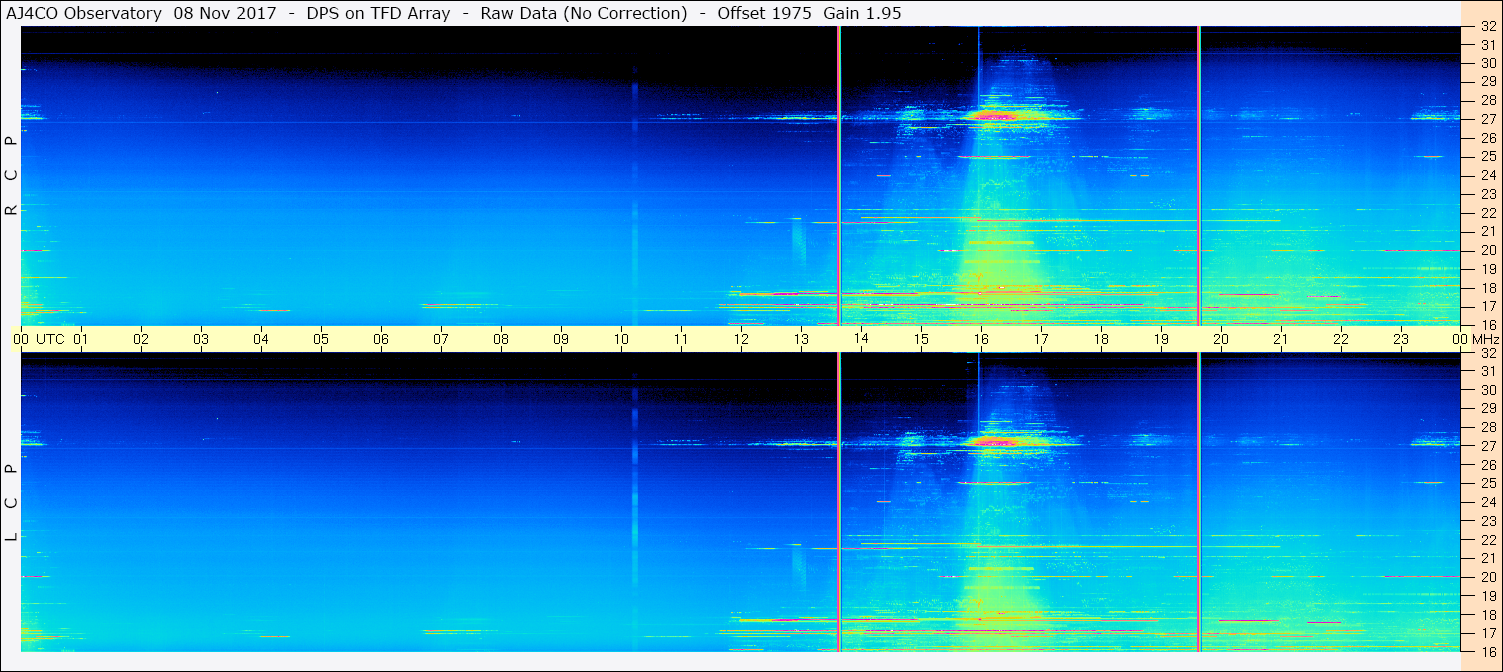The height and width of the screenshot is (672, 1503).
Task: Click '16' on the LCP frequency scale
Action: 1487,651
